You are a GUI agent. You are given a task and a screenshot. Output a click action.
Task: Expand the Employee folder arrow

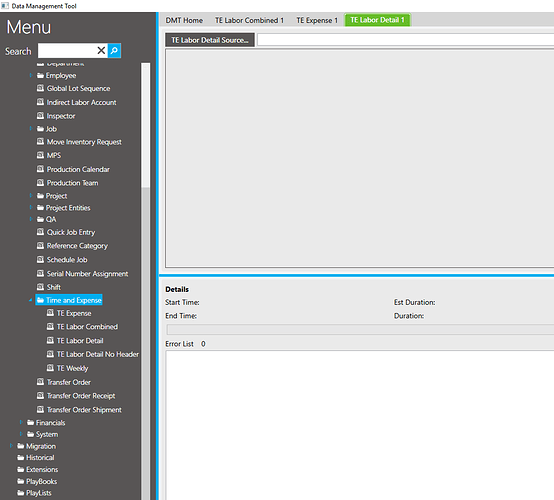coord(31,75)
